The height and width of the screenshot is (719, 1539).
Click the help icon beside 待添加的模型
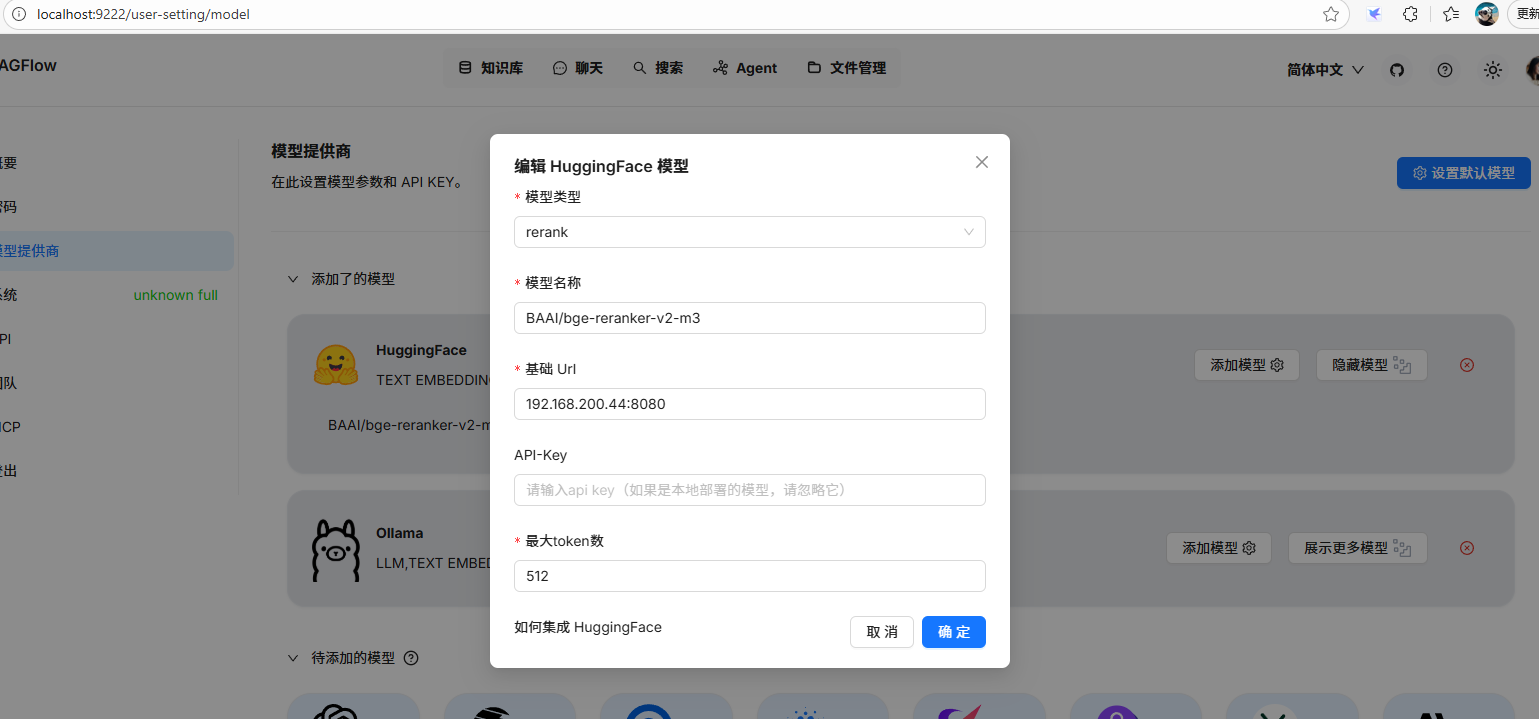410,658
